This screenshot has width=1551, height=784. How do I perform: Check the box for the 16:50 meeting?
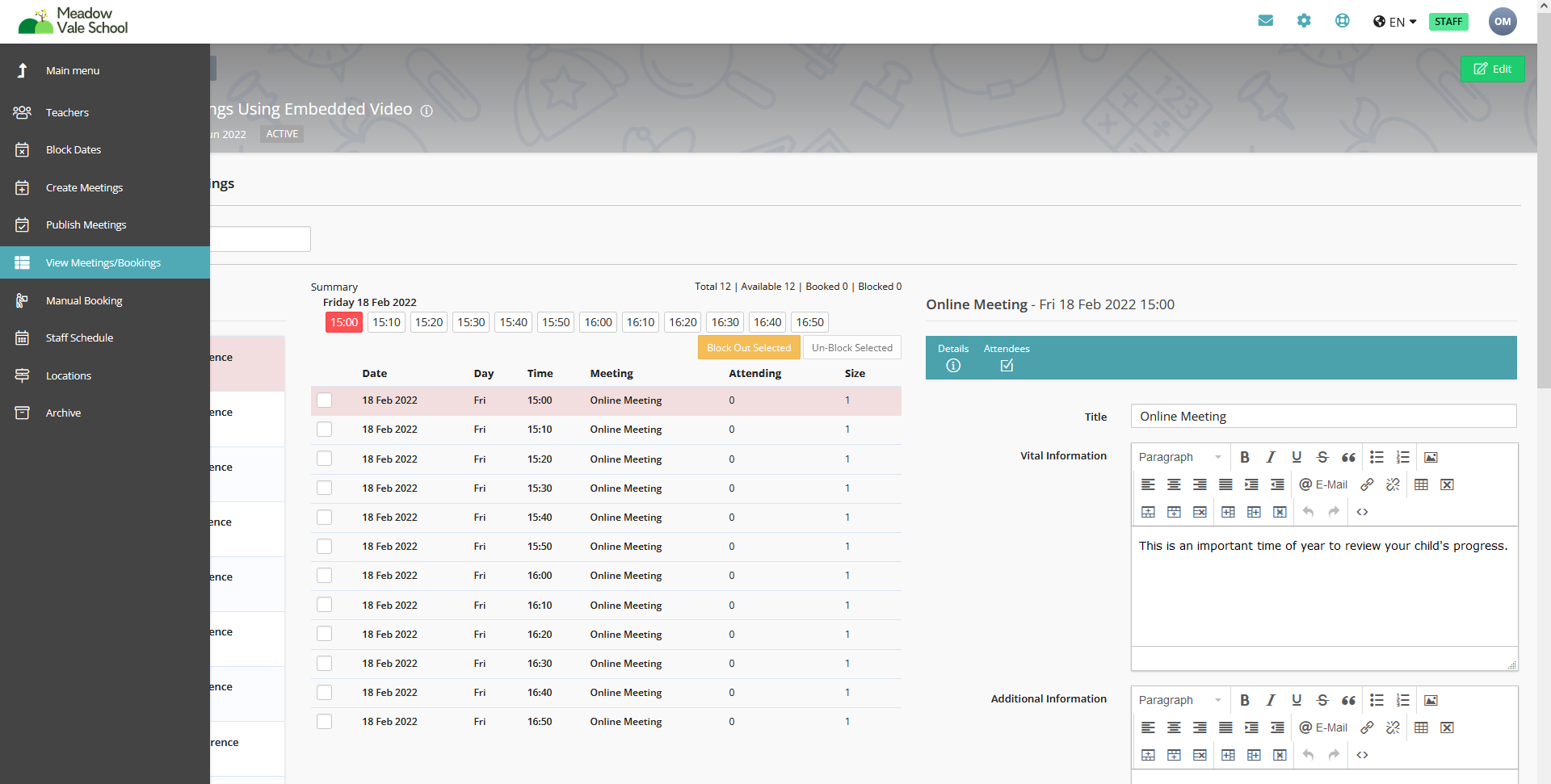325,722
